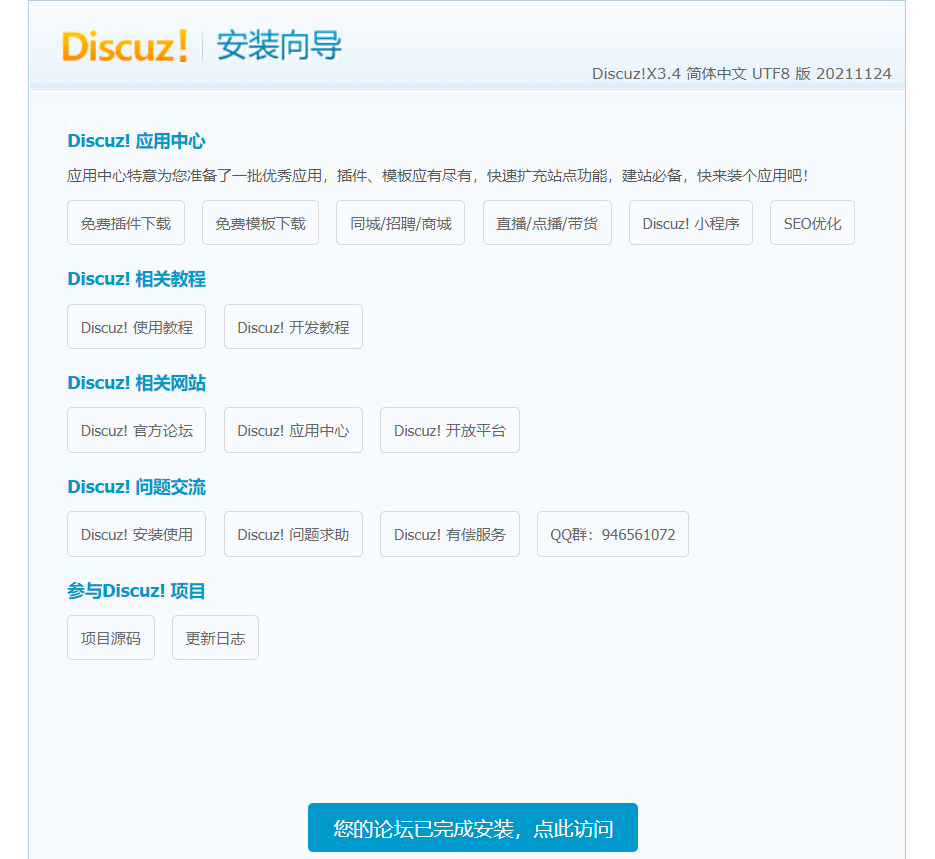
Task: Click the 参与Discuz! 项目 heading
Action: tap(137, 591)
